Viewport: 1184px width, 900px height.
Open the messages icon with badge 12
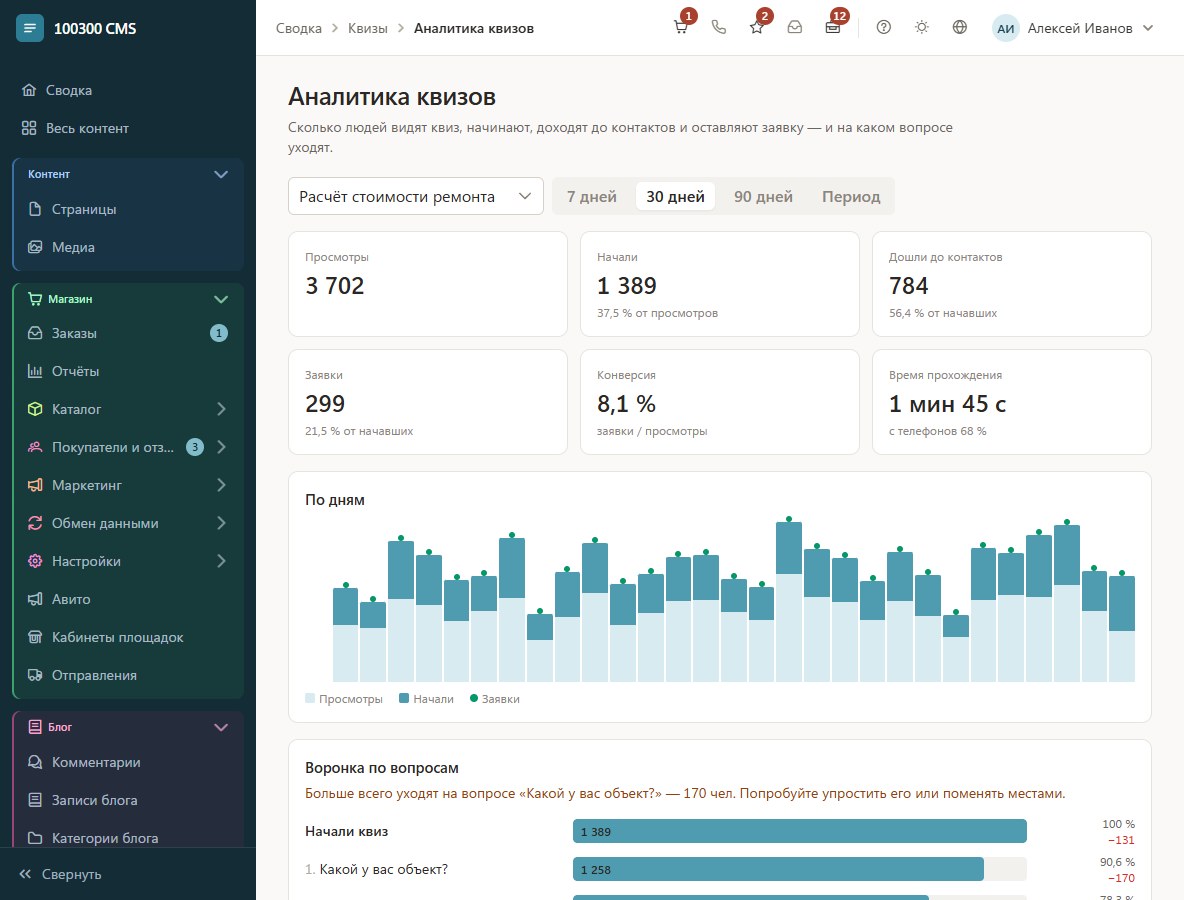tap(833, 27)
